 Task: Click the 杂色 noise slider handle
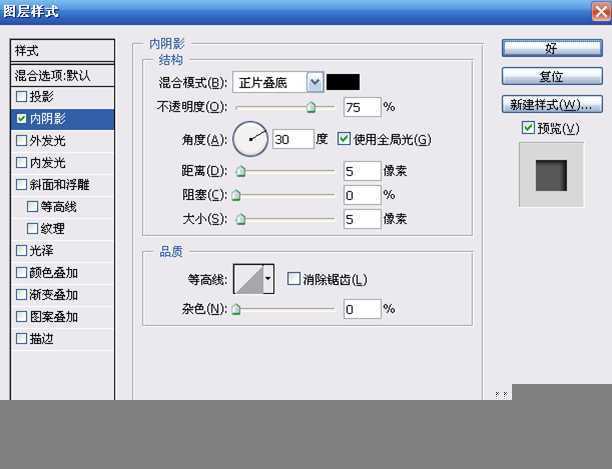pyautogui.click(x=236, y=309)
